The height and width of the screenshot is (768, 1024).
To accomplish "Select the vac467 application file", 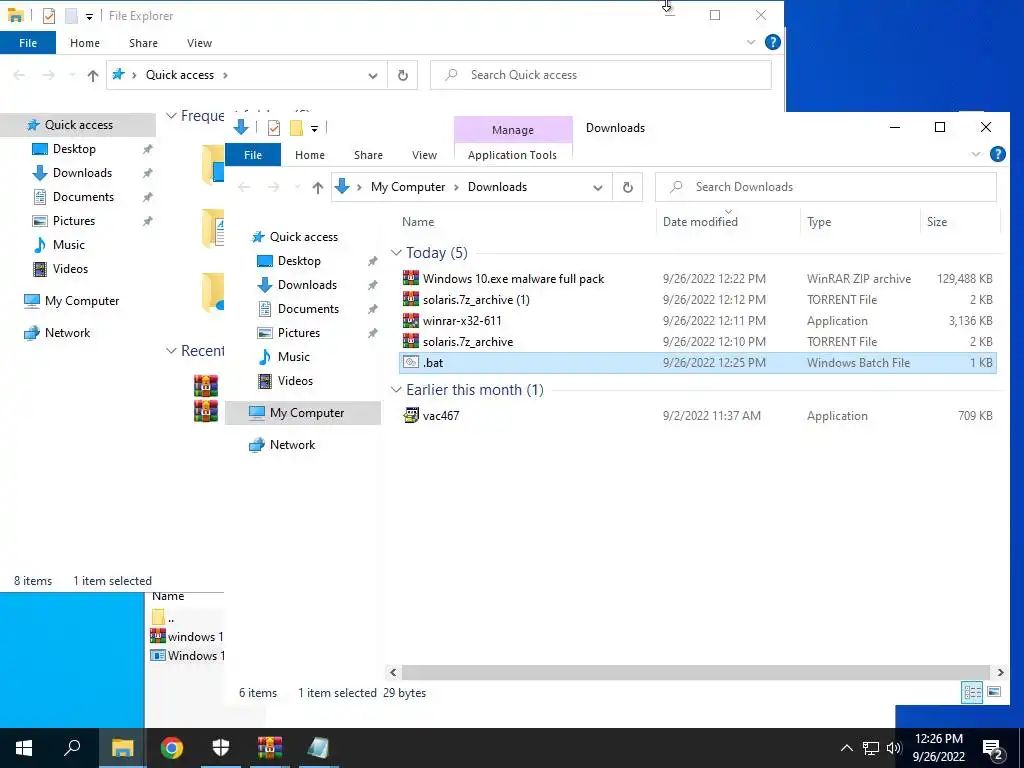I will point(697,415).
